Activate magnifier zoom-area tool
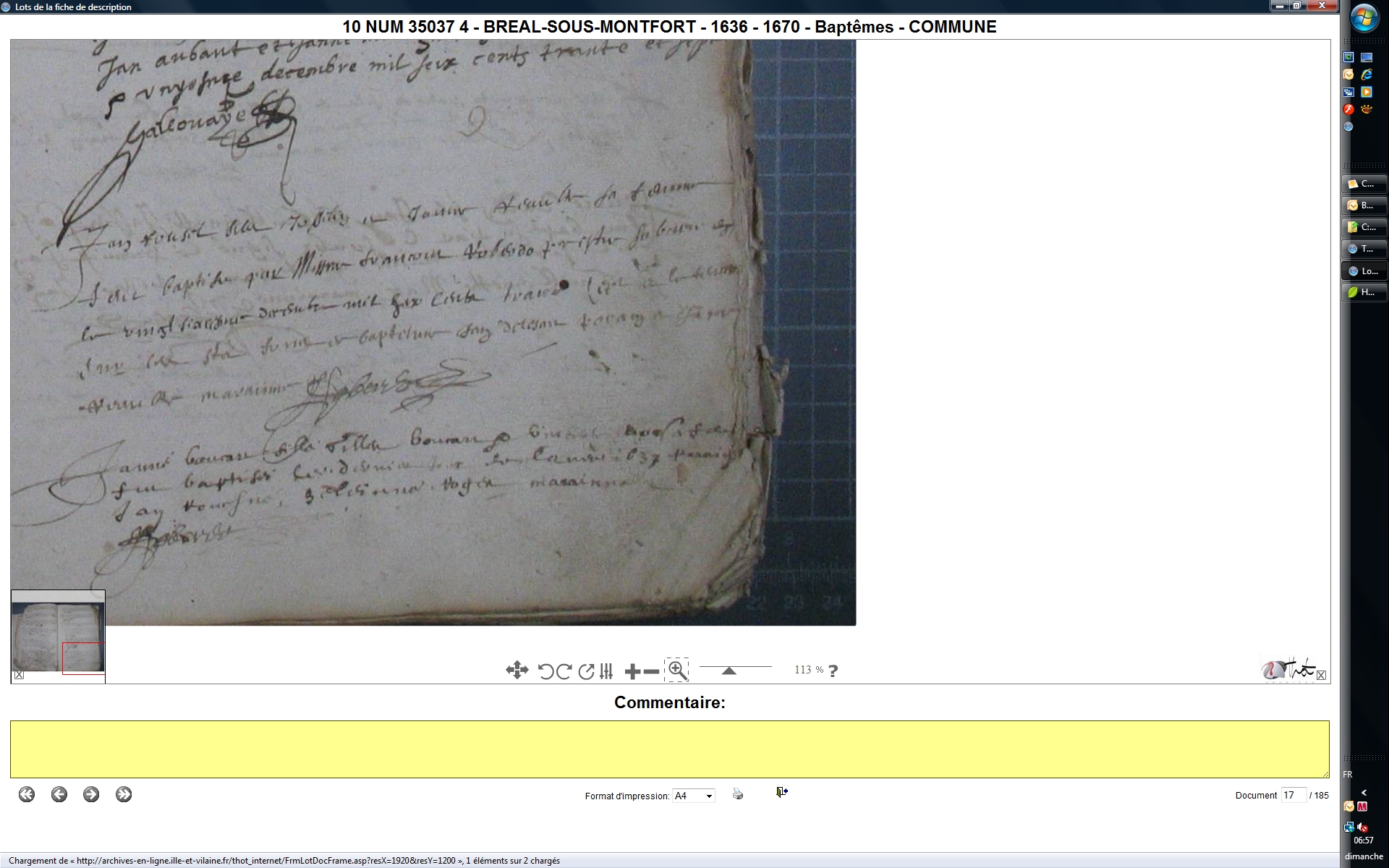Image resolution: width=1389 pixels, height=868 pixels. pyautogui.click(x=677, y=670)
